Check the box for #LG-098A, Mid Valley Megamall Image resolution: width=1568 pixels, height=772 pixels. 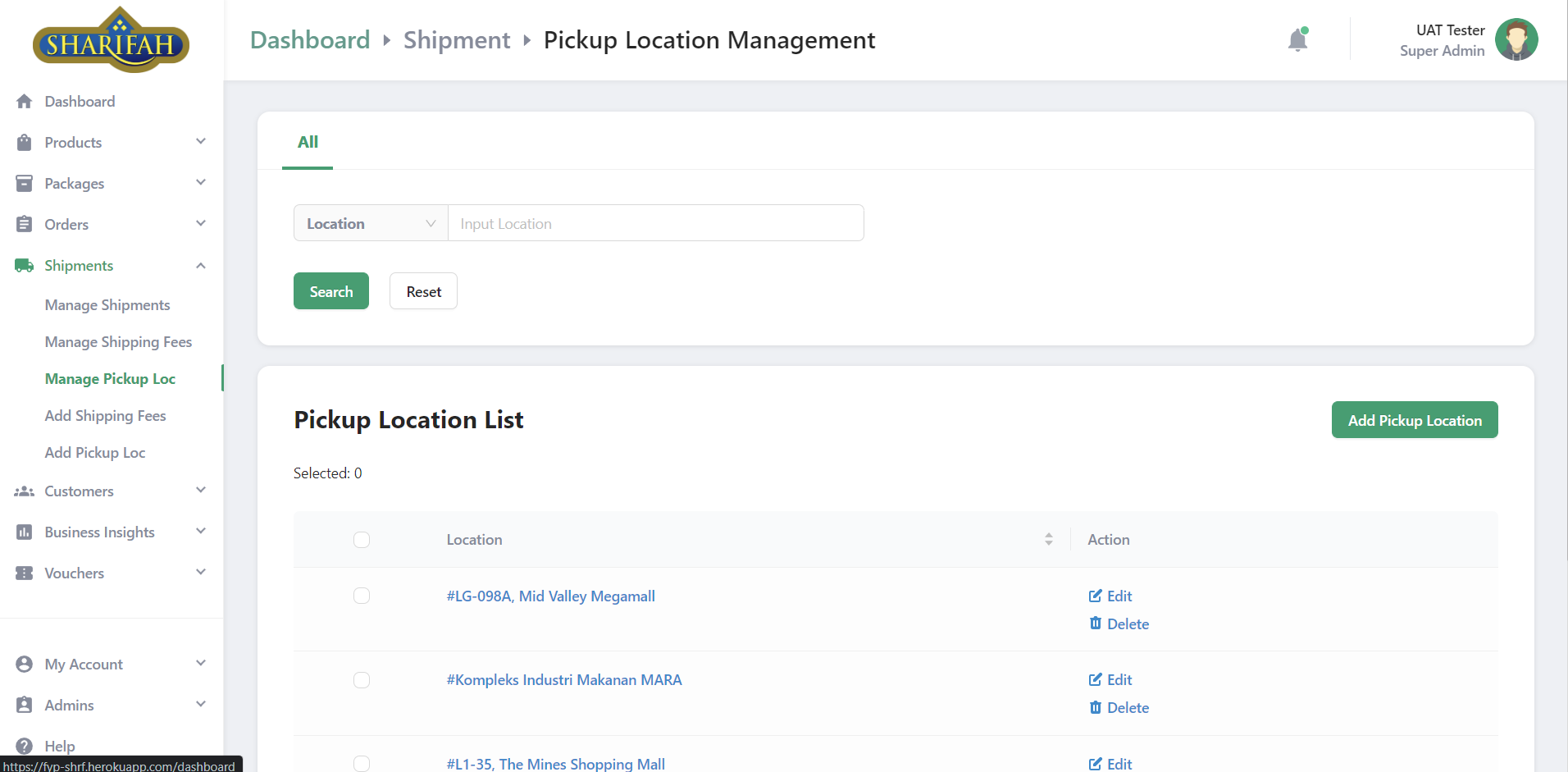[x=362, y=596]
